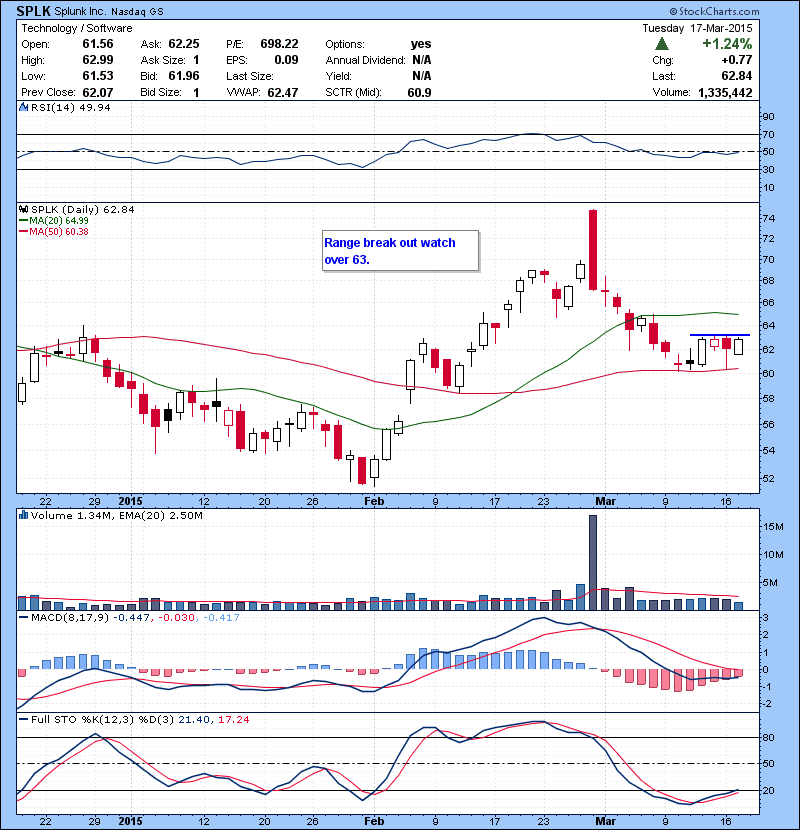Click the Annual Dividend label
Screen dimensions: 800x830
click(x=365, y=60)
